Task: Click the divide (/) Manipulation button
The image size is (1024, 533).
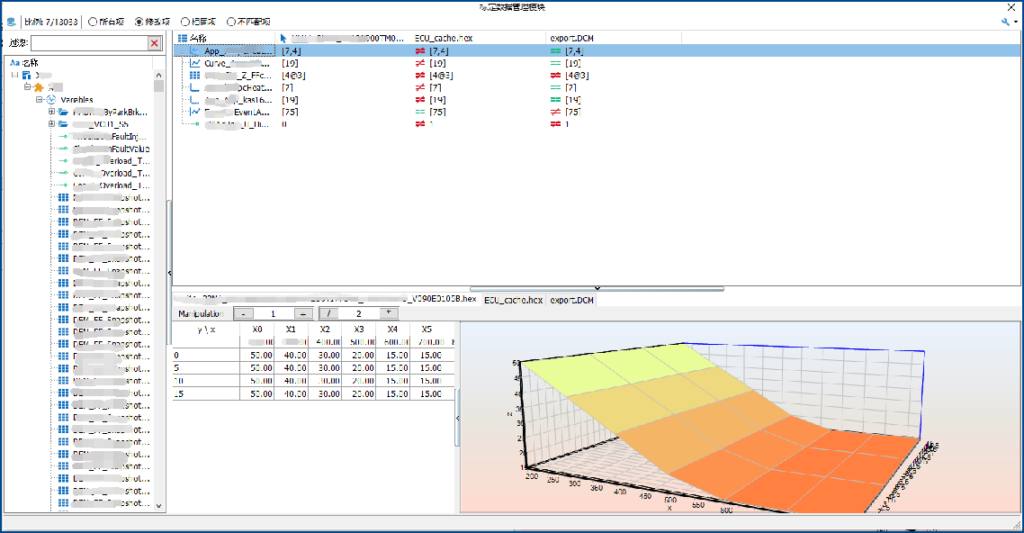Action: click(327, 313)
